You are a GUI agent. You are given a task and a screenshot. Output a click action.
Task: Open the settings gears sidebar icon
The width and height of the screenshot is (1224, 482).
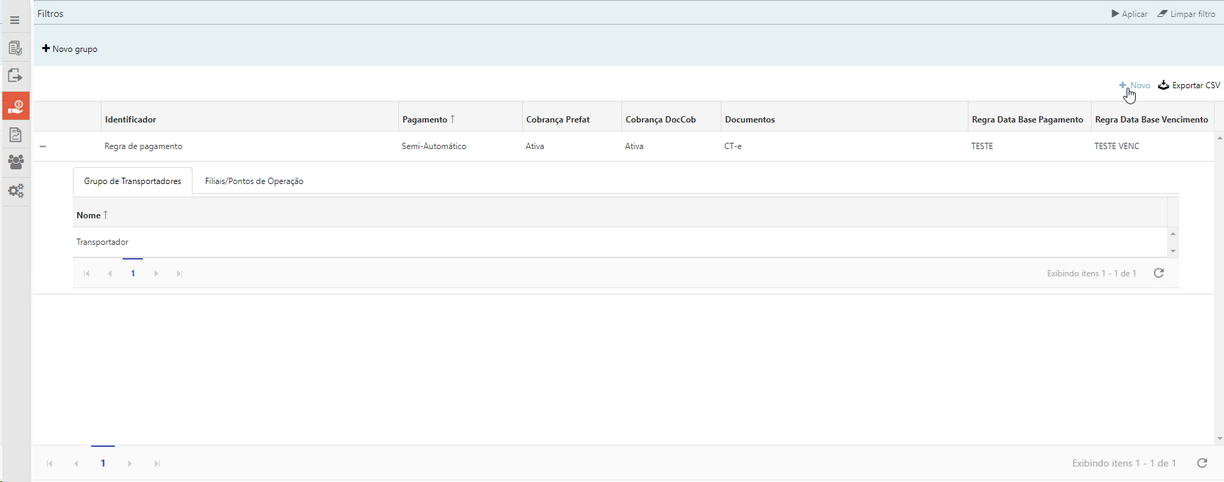(x=15, y=191)
